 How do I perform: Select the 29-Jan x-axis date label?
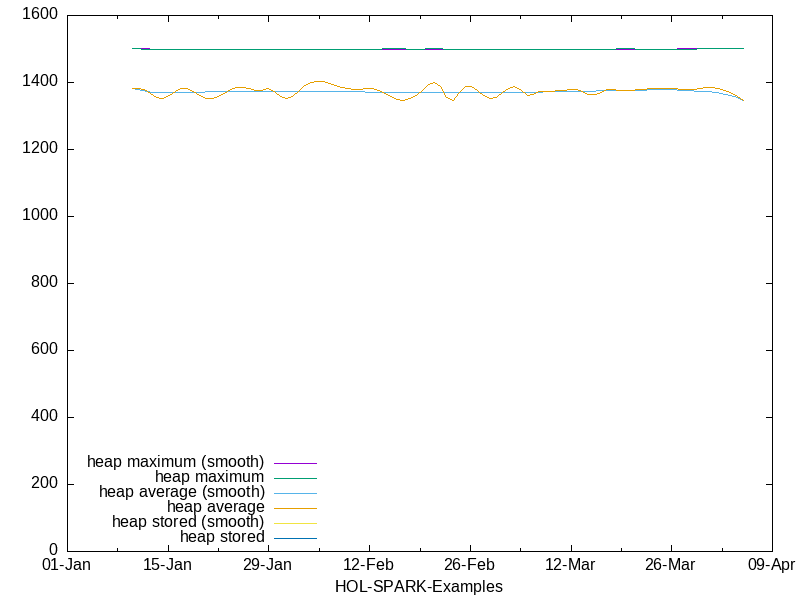point(268,566)
